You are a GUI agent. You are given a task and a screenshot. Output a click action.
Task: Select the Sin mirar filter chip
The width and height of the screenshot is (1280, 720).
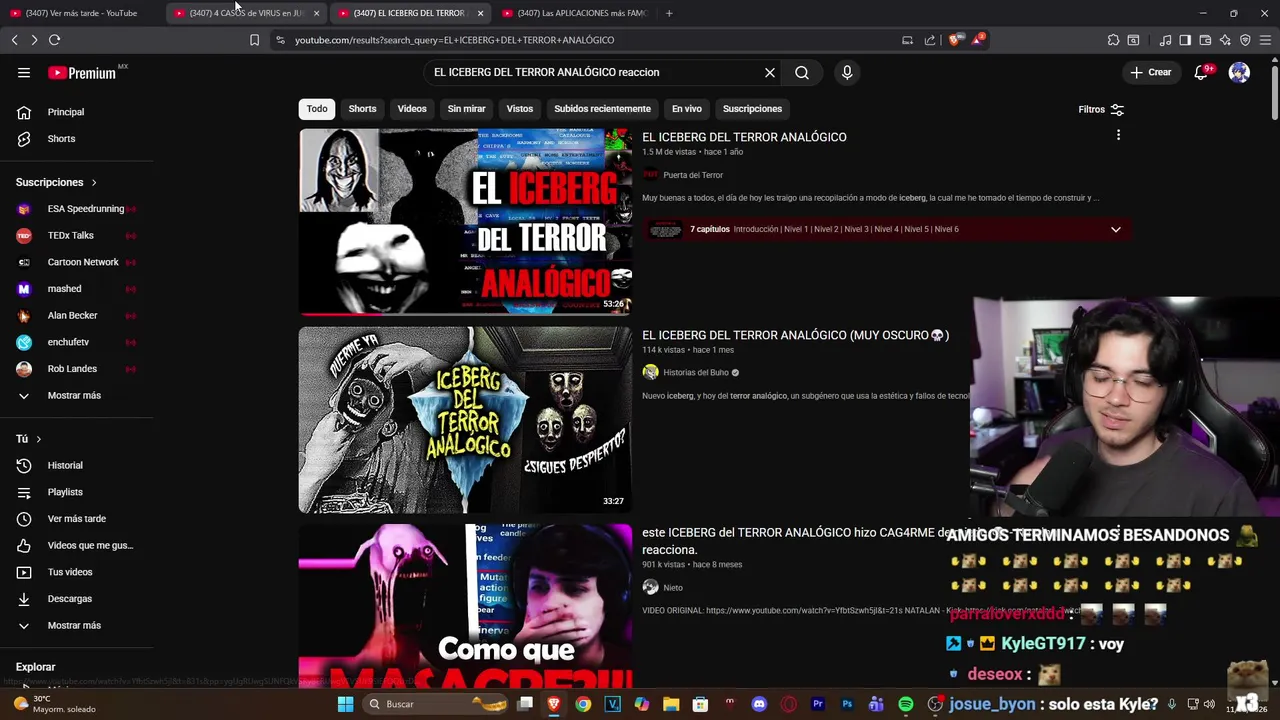coord(466,109)
